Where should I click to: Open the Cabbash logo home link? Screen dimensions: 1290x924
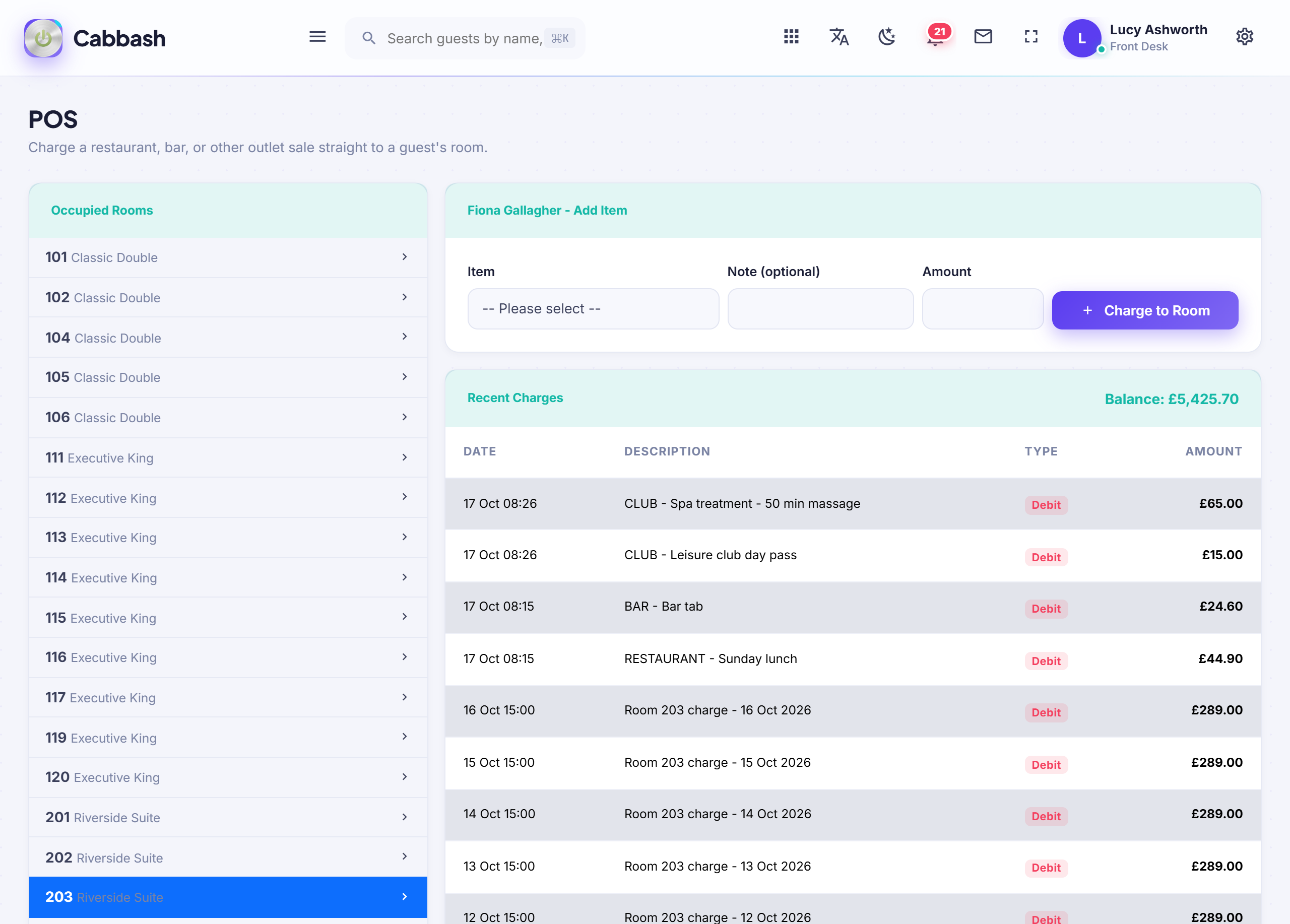pyautogui.click(x=95, y=38)
